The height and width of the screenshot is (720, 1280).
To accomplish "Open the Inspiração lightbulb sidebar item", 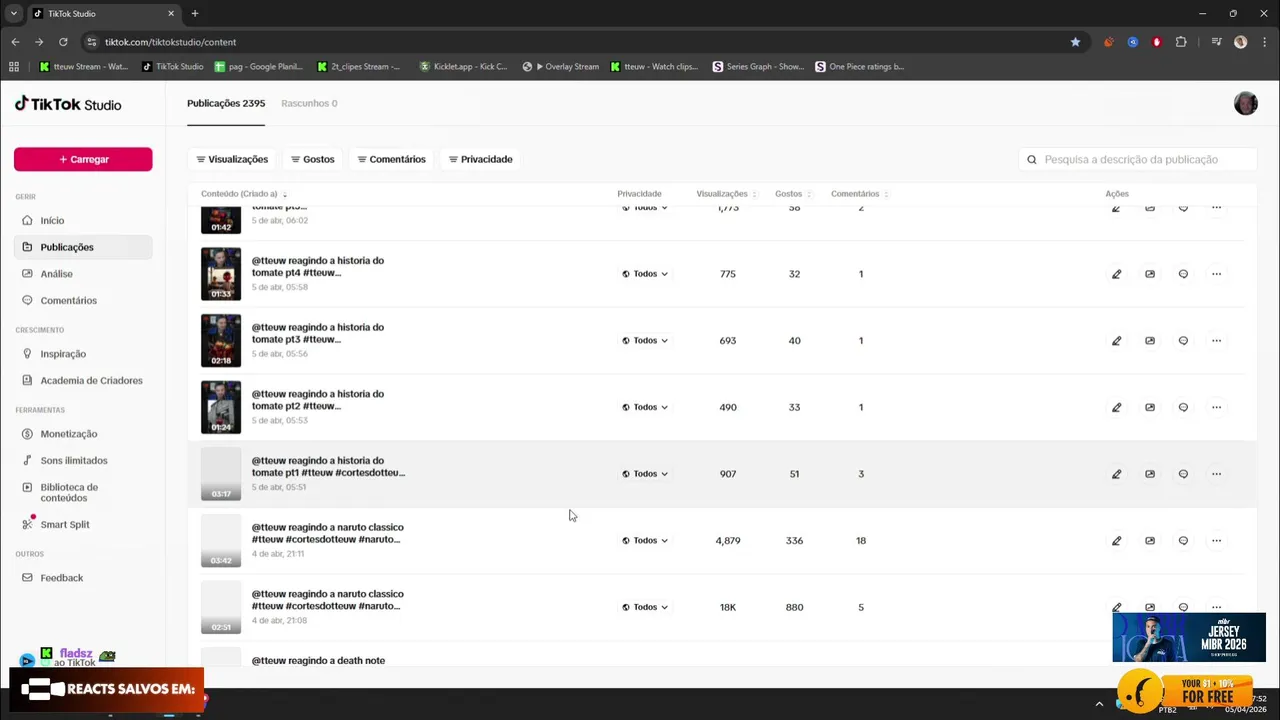I will pos(62,354).
